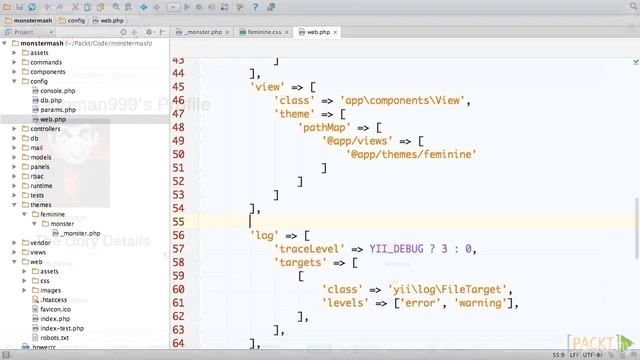Open Project panel gear settings
640x360 pixels.
[149, 32]
